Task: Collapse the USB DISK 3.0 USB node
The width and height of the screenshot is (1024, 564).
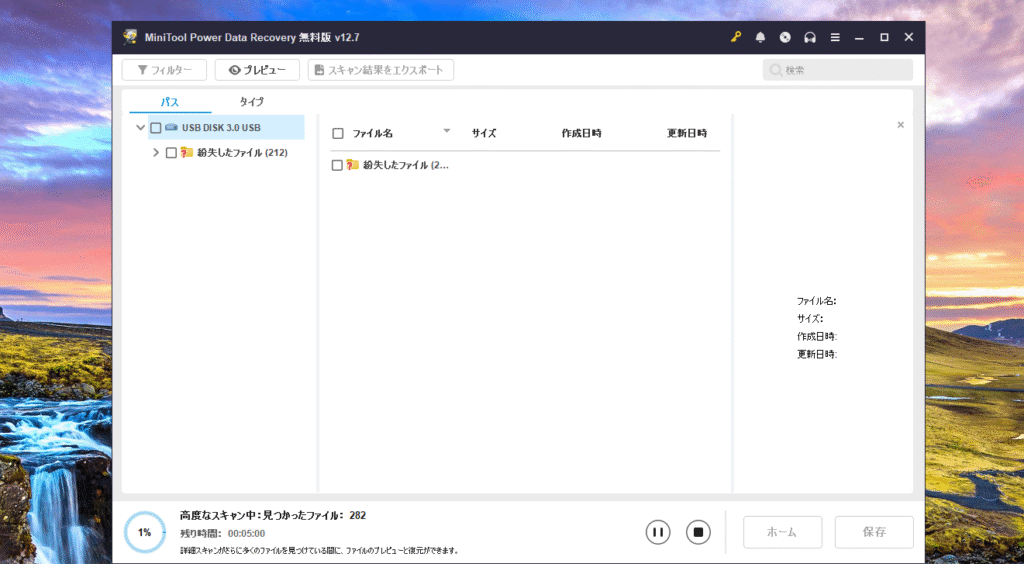Action: tap(140, 128)
